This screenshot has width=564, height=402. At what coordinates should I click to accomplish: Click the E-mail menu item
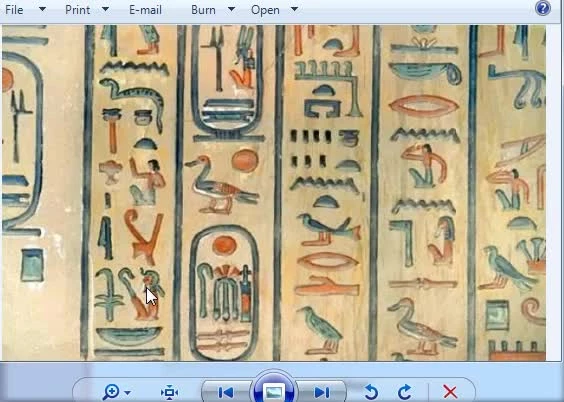(x=145, y=10)
